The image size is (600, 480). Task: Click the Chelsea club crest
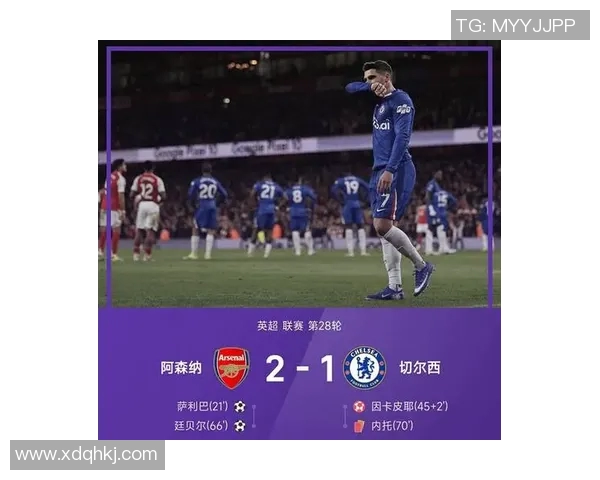tap(364, 368)
